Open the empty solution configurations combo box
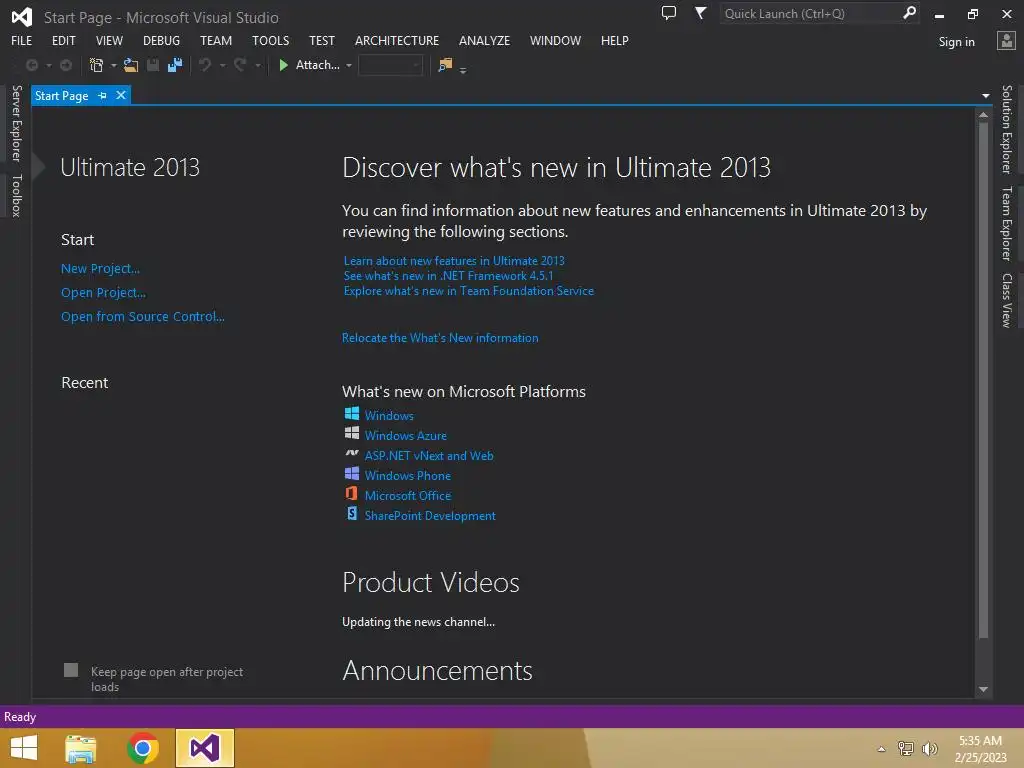This screenshot has width=1024, height=768. 391,65
